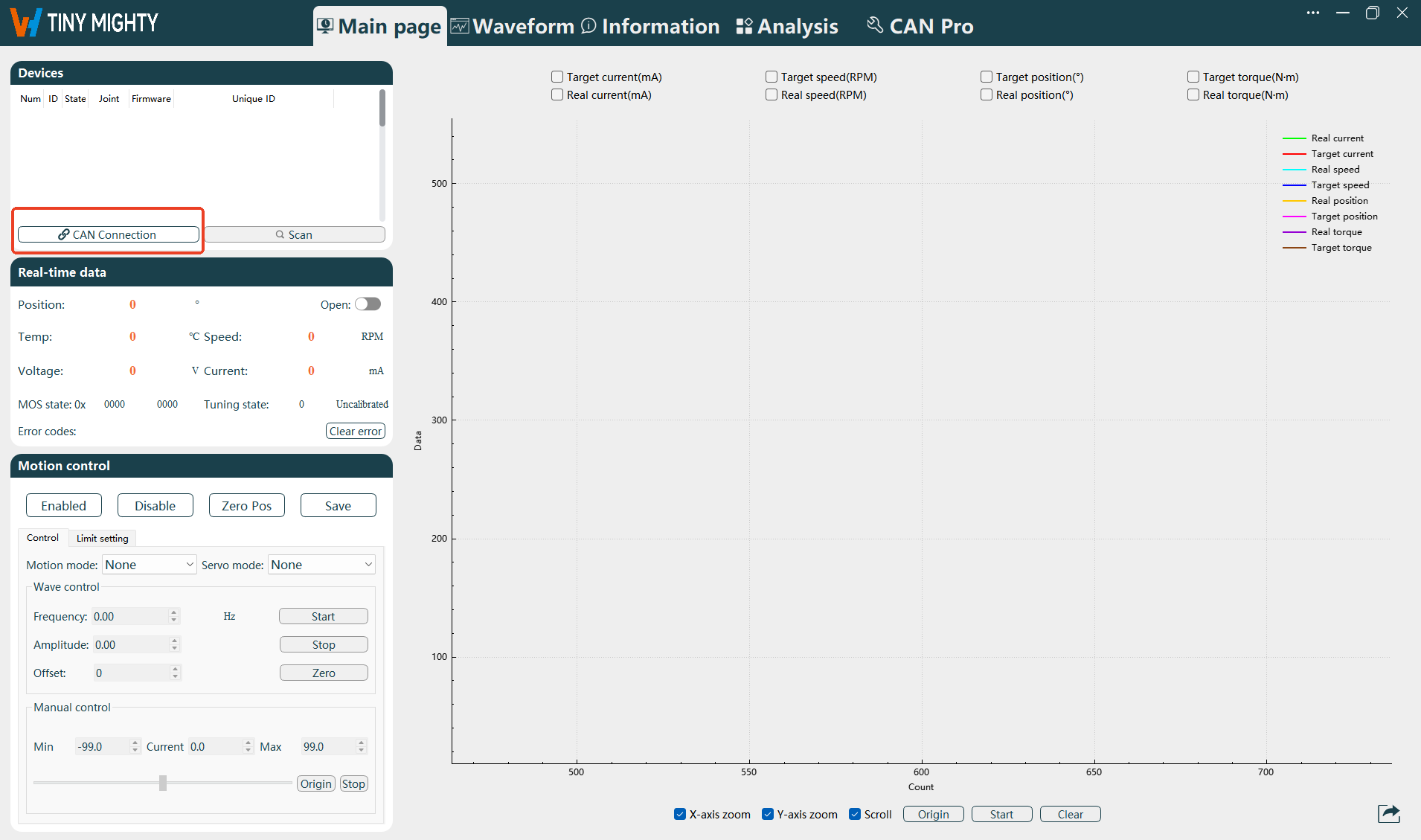Click the export share icon below the chart
1421x840 pixels.
tap(1388, 813)
